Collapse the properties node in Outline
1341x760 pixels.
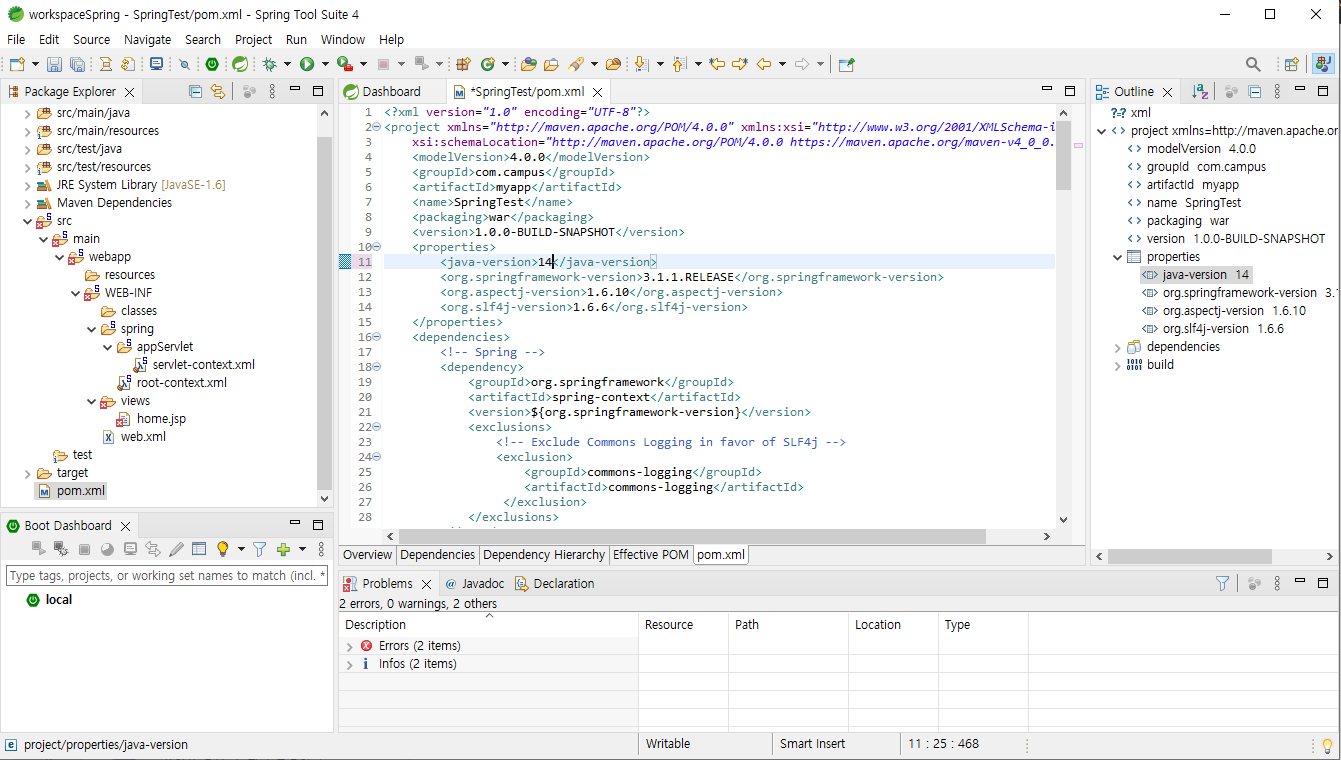[x=1118, y=257]
